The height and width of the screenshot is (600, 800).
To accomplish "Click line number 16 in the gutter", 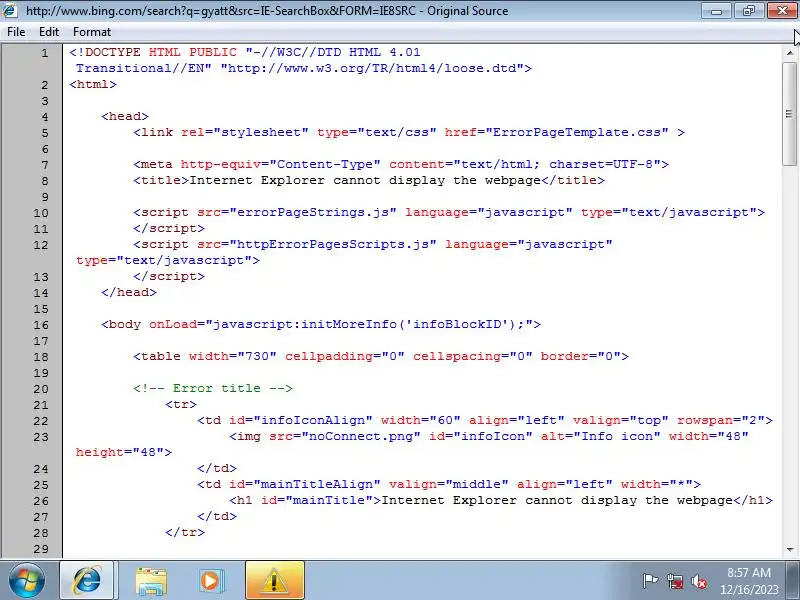I will pos(41,325).
